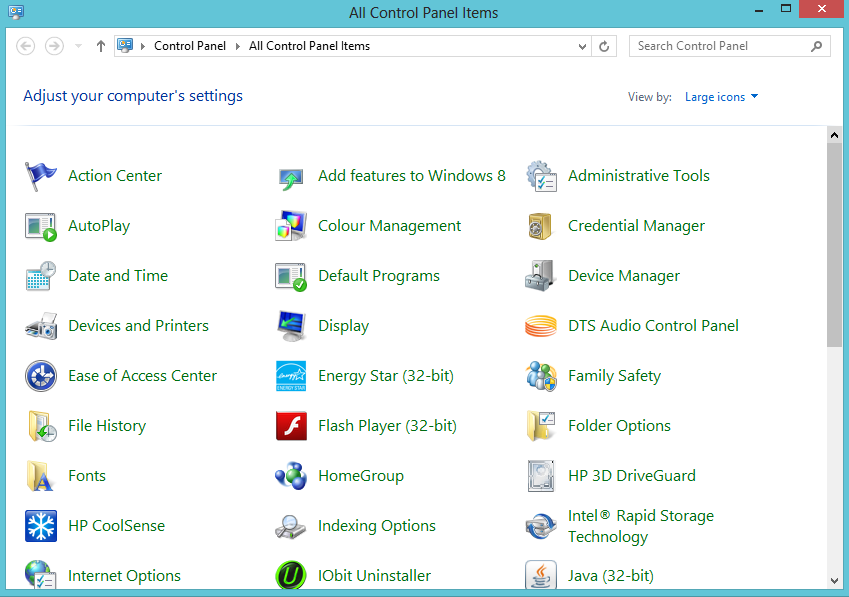Open the Device Manager link
Viewport: 849px width, 597px height.
click(624, 276)
